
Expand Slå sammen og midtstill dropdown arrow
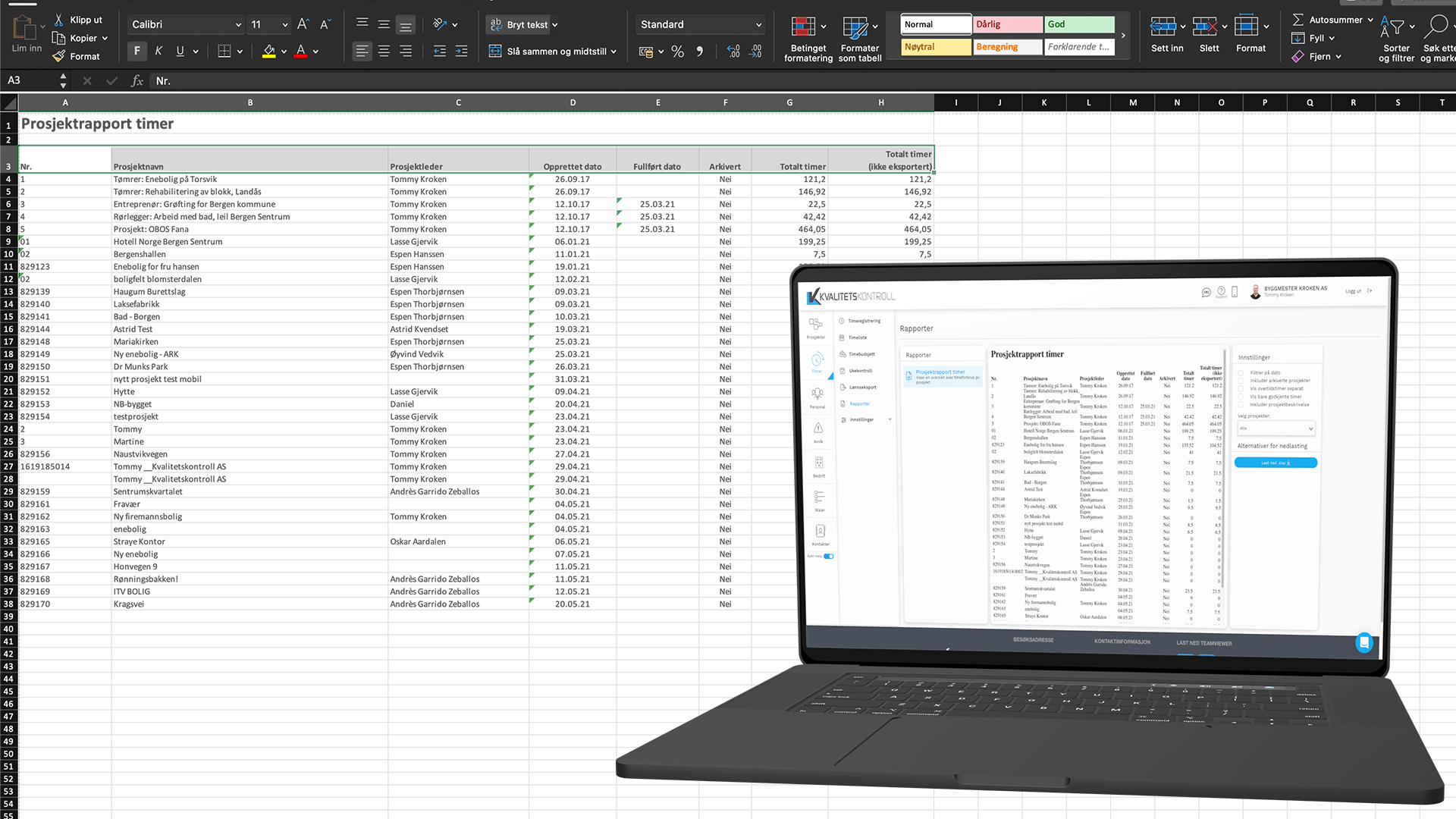click(x=613, y=52)
